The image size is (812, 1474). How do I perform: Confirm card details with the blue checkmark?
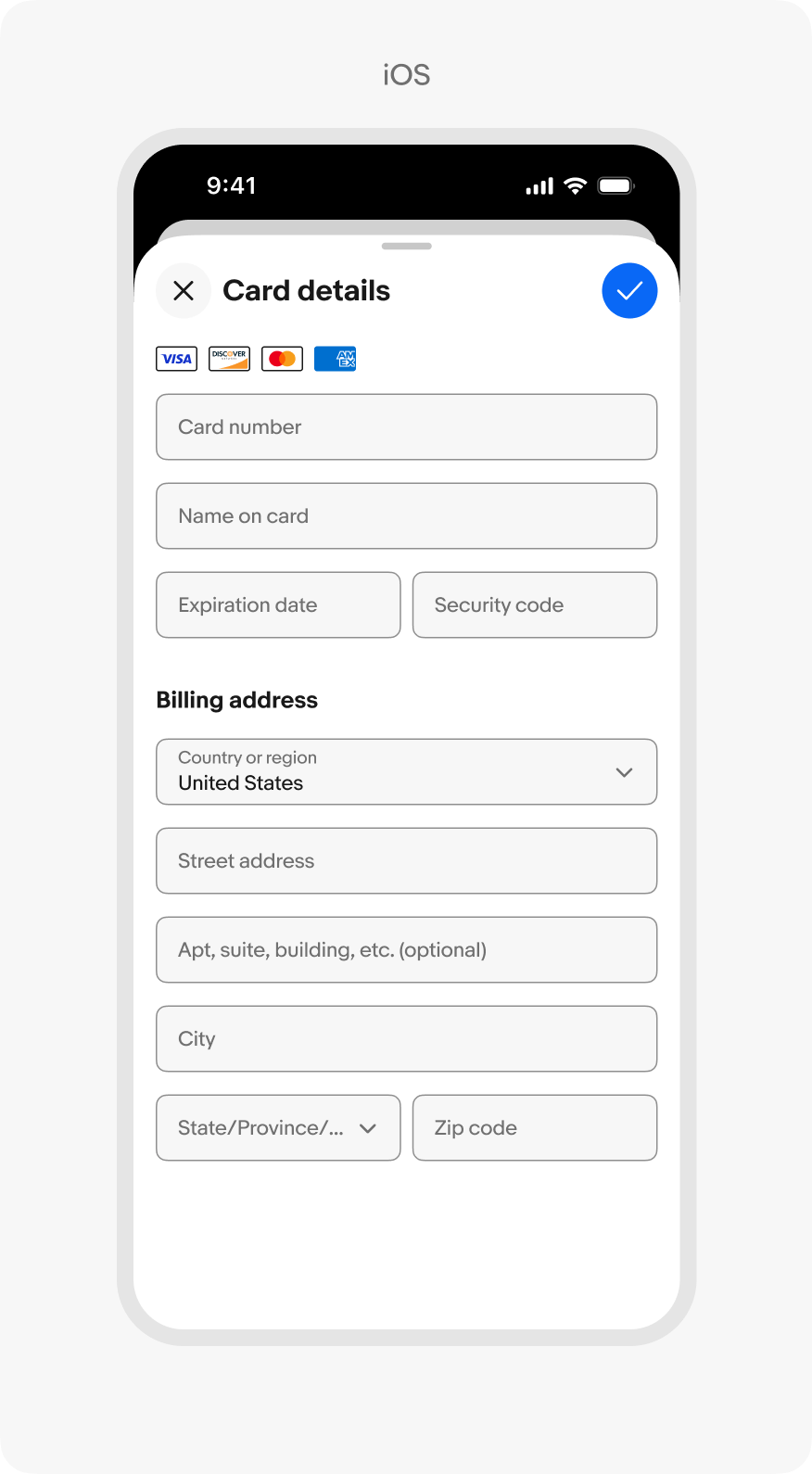pyautogui.click(x=629, y=291)
